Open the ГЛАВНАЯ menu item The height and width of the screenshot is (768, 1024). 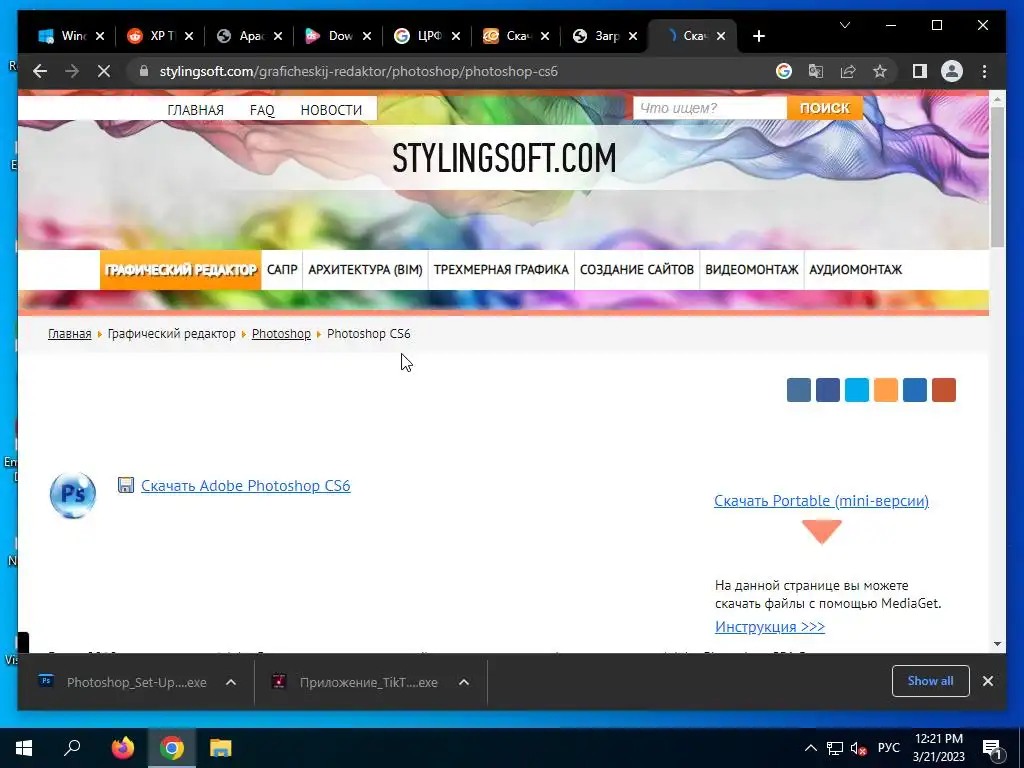pyautogui.click(x=195, y=110)
